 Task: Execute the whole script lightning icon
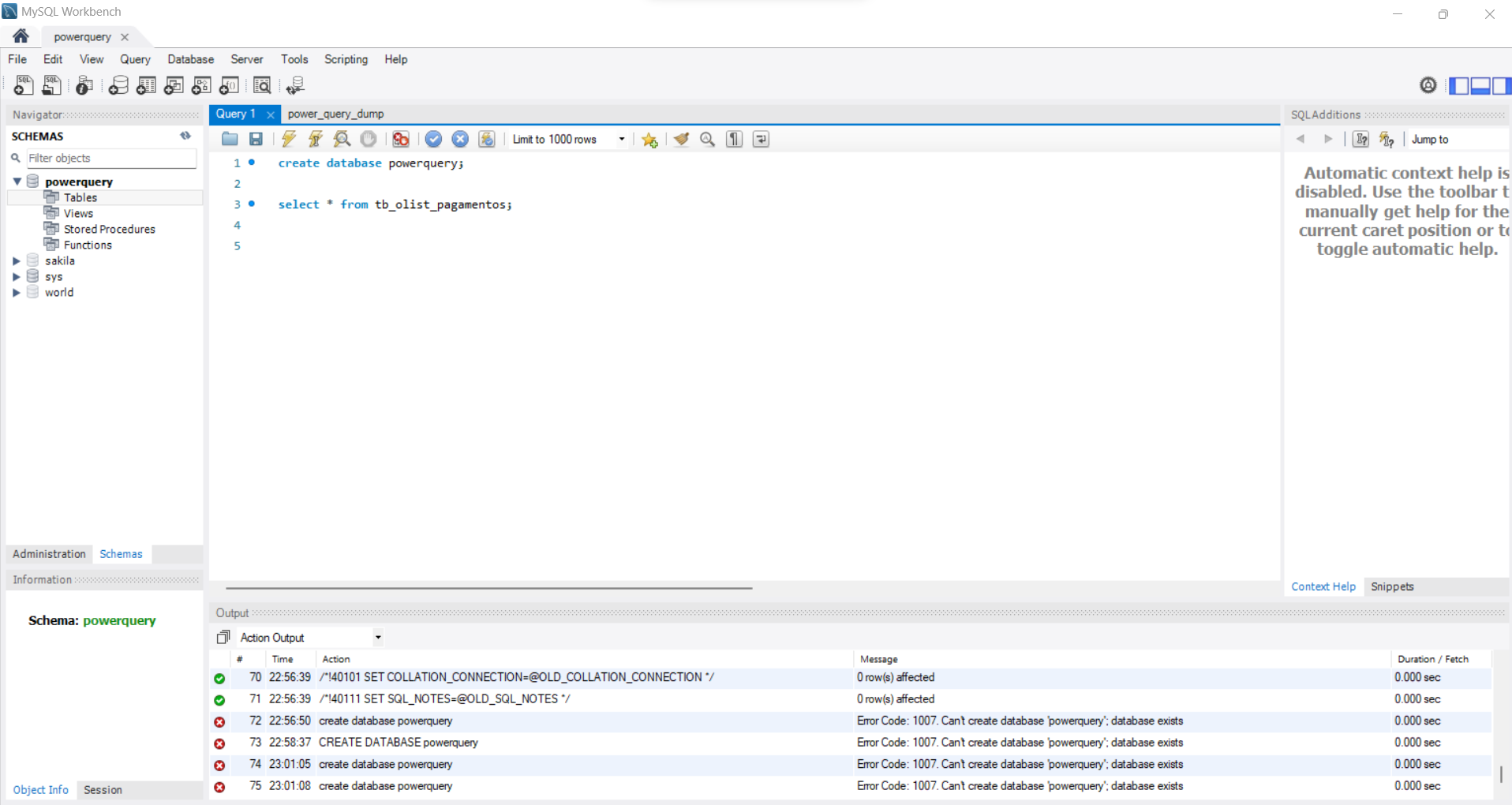click(x=289, y=139)
